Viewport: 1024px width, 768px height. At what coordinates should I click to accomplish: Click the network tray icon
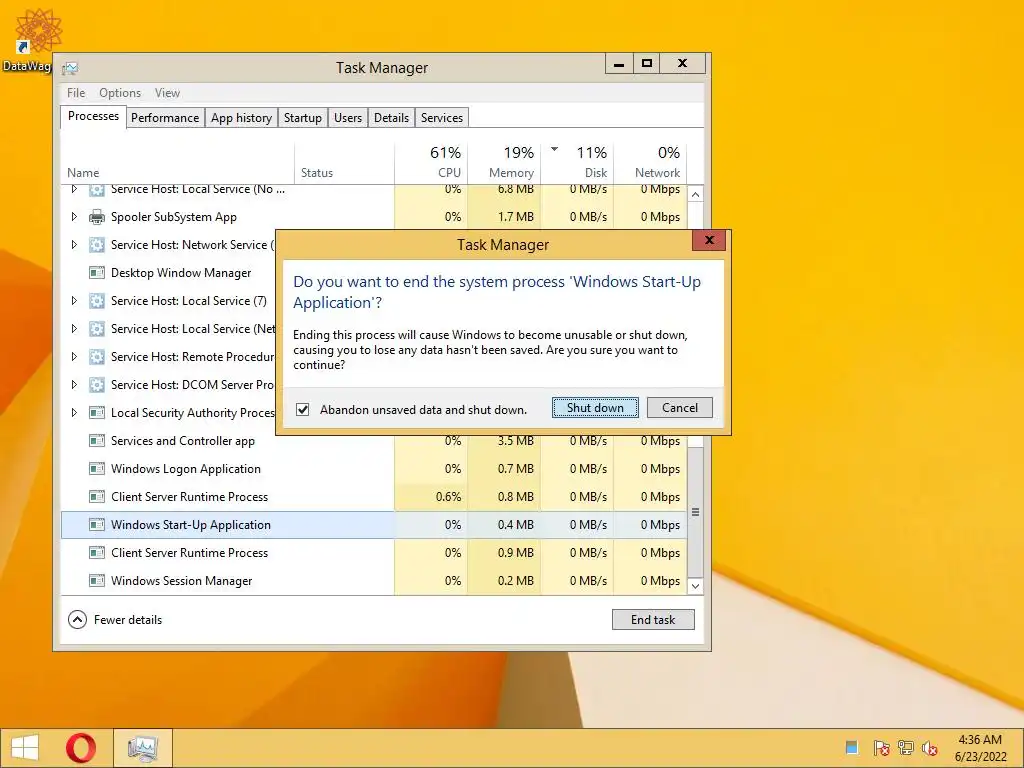pyautogui.click(x=906, y=748)
